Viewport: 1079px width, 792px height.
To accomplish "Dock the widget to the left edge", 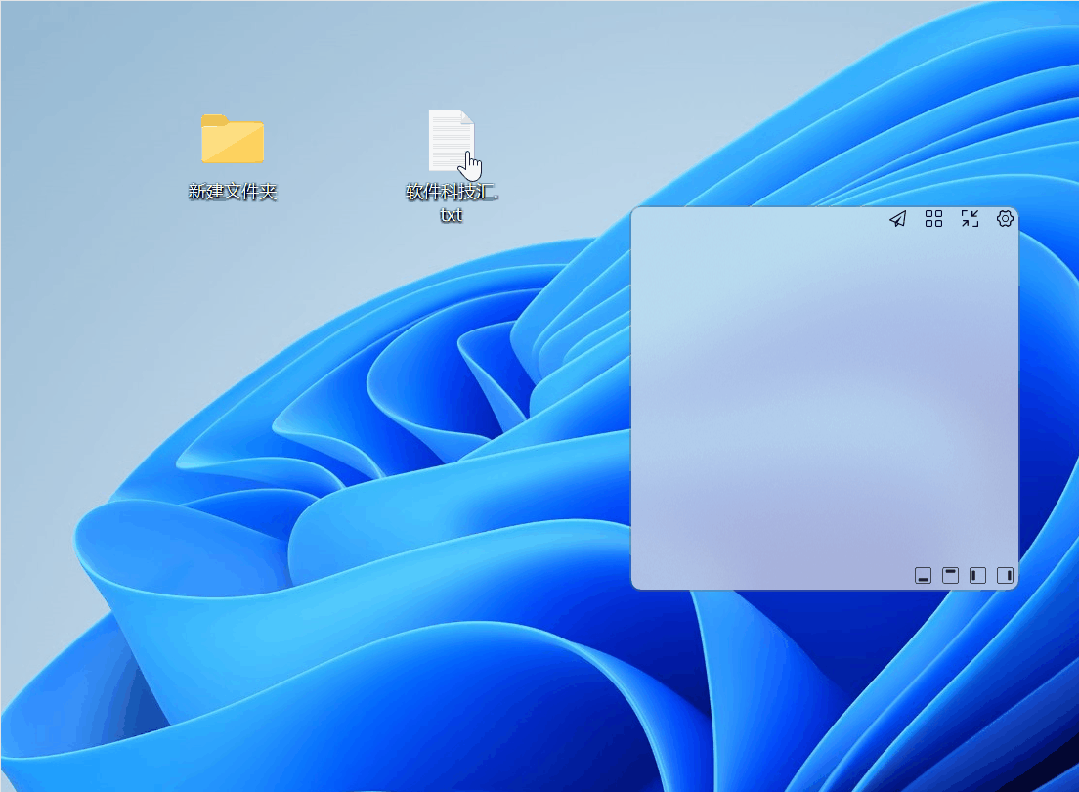I will click(978, 575).
